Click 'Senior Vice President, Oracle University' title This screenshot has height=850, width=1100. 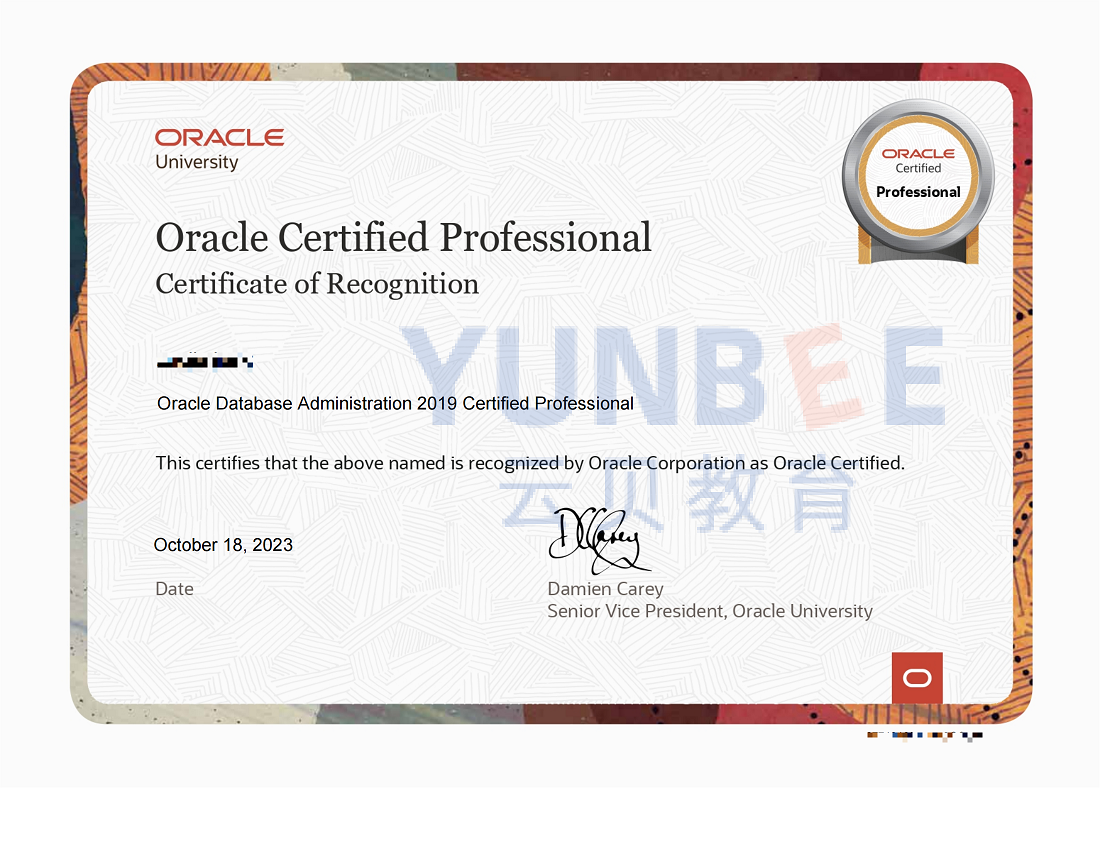coord(710,611)
